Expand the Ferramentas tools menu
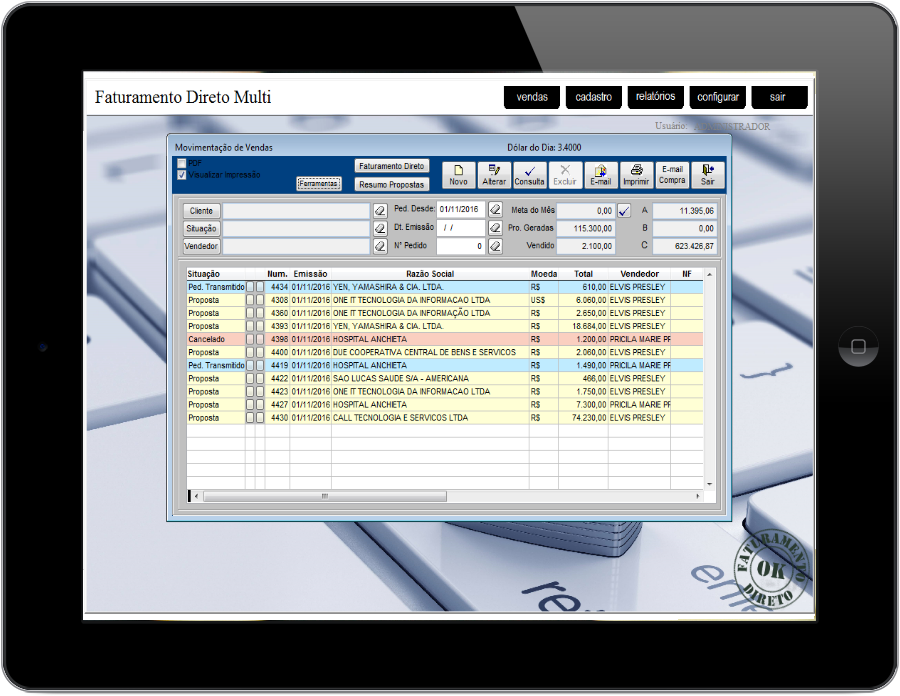This screenshot has height=696, width=900. coord(319,184)
